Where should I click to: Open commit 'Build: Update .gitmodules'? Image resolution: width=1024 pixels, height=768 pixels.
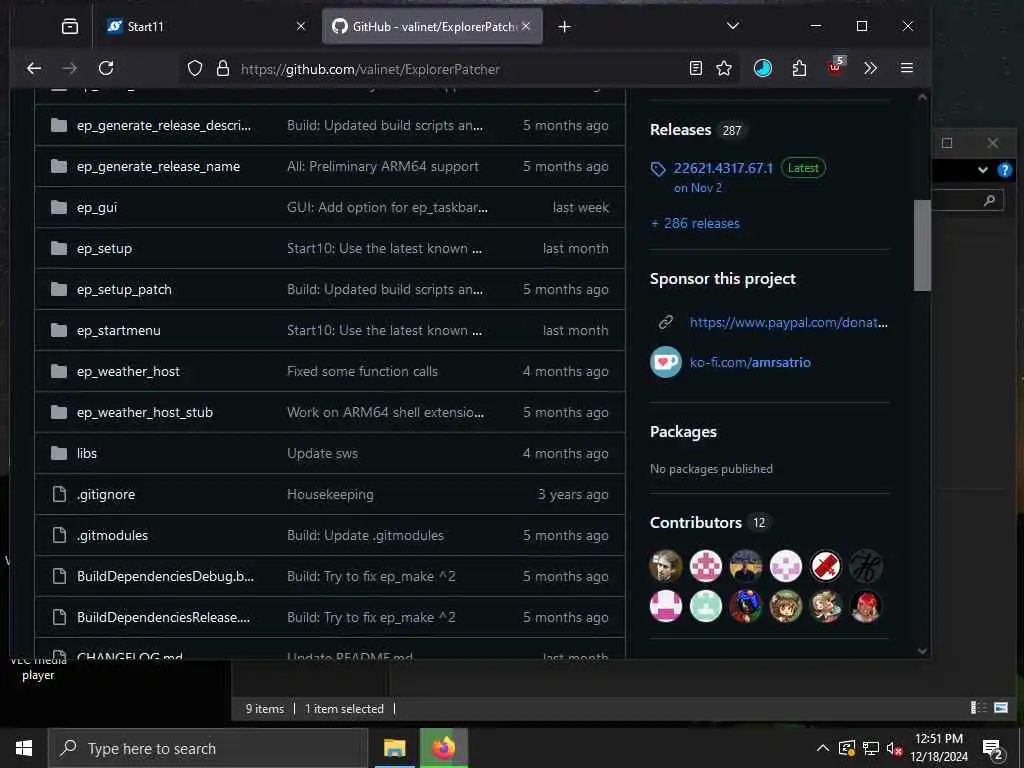(x=365, y=536)
